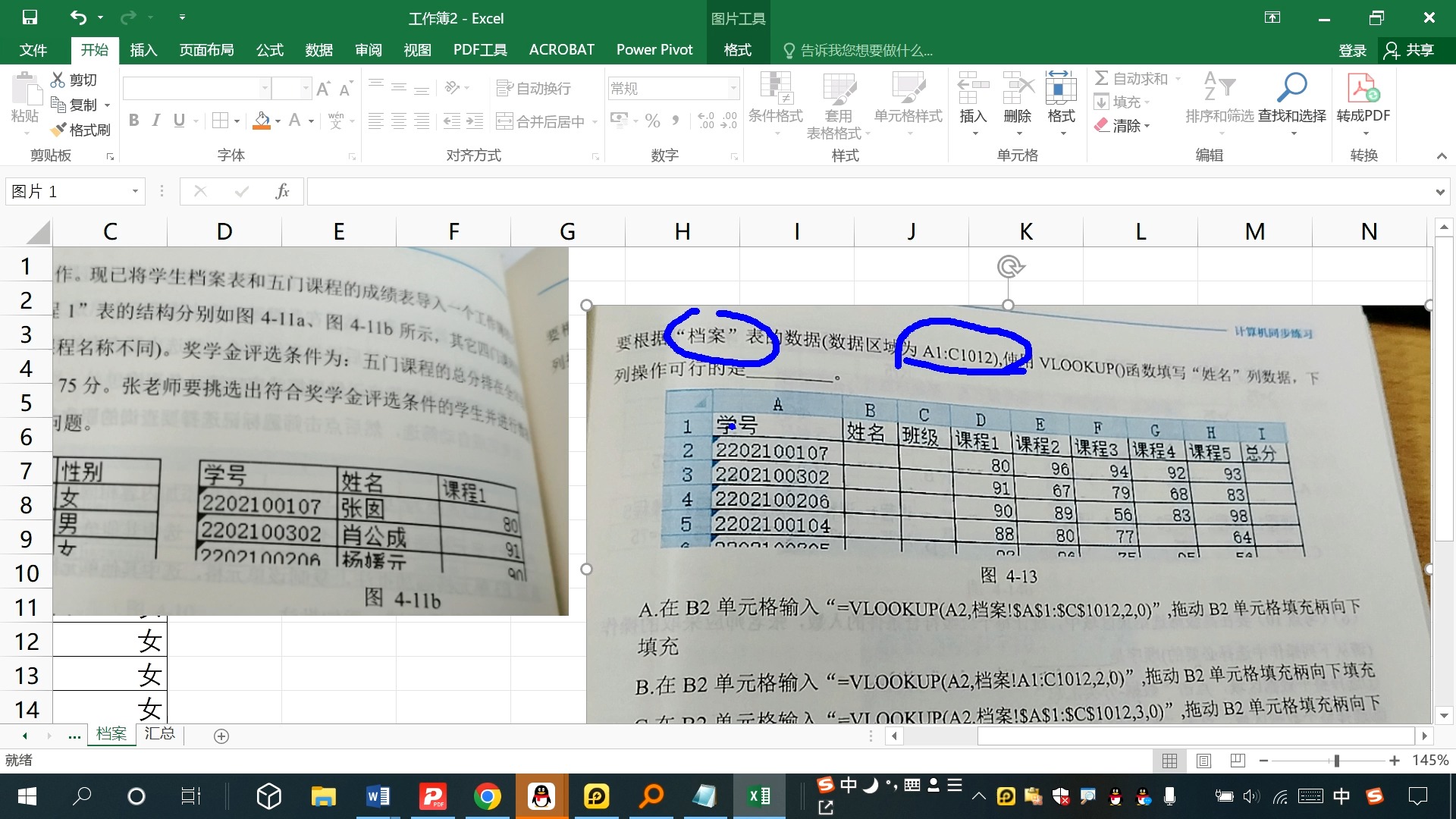This screenshot has width=1456, height=819.
Task: Activate the Format Painter (格式刷)
Action: pos(81,129)
